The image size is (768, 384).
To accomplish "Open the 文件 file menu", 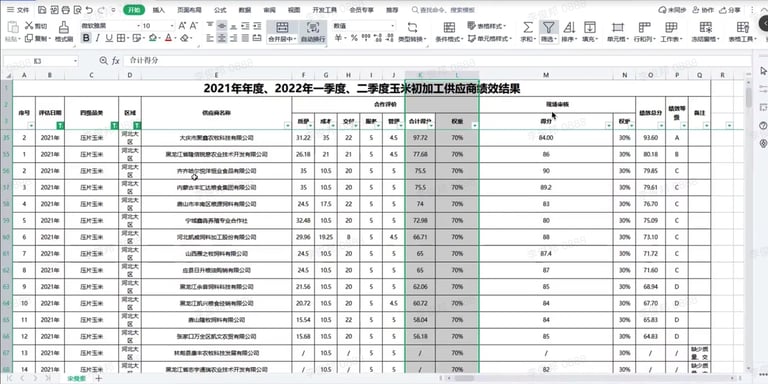I will coord(18,10).
